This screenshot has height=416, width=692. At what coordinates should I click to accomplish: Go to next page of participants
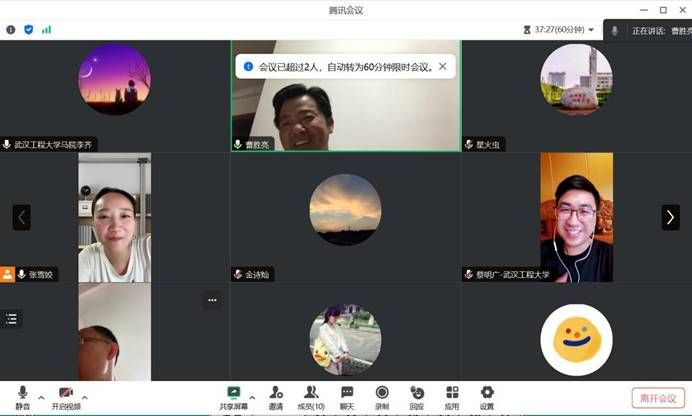[x=670, y=217]
